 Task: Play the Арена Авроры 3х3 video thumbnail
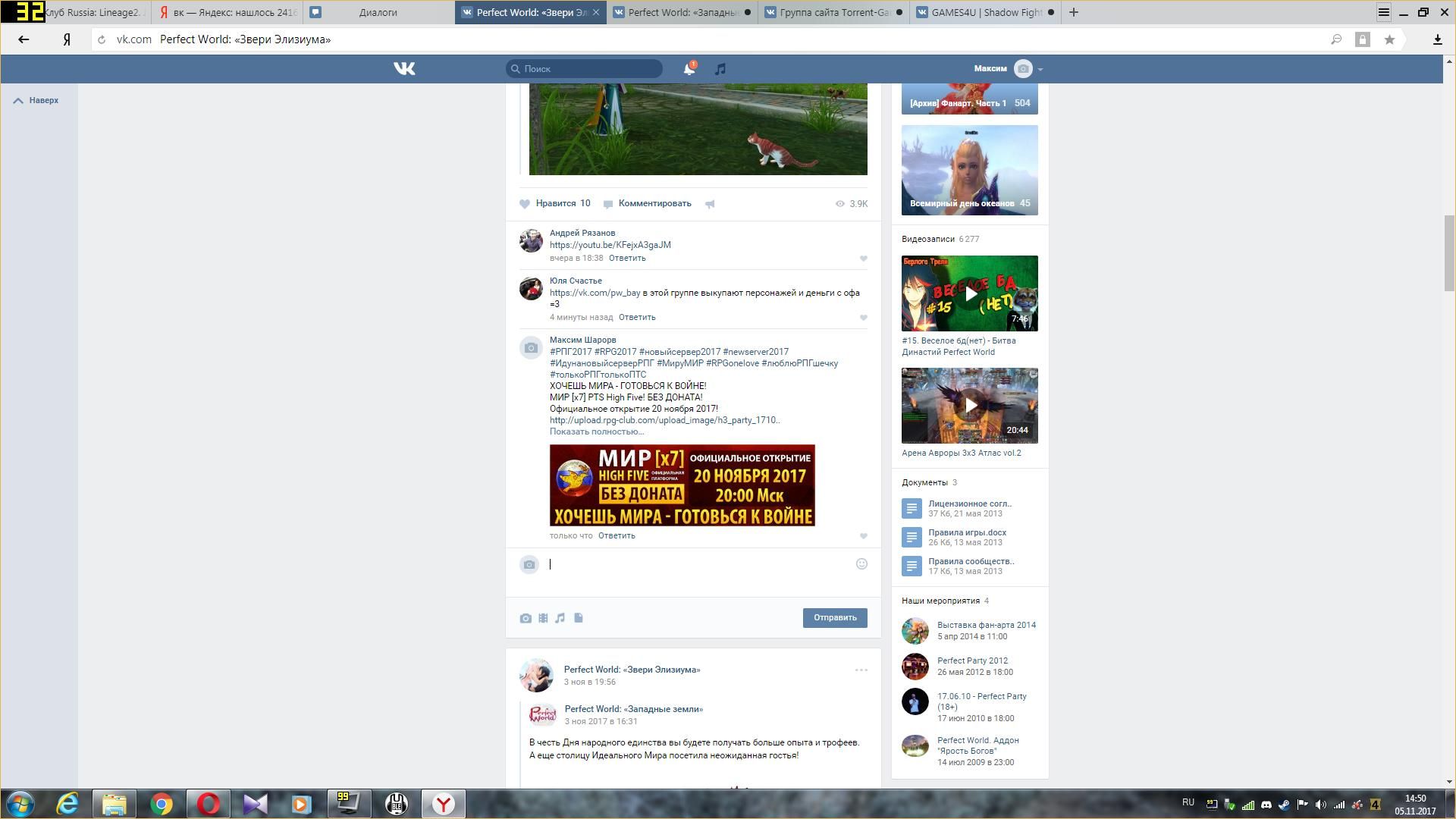coord(969,406)
